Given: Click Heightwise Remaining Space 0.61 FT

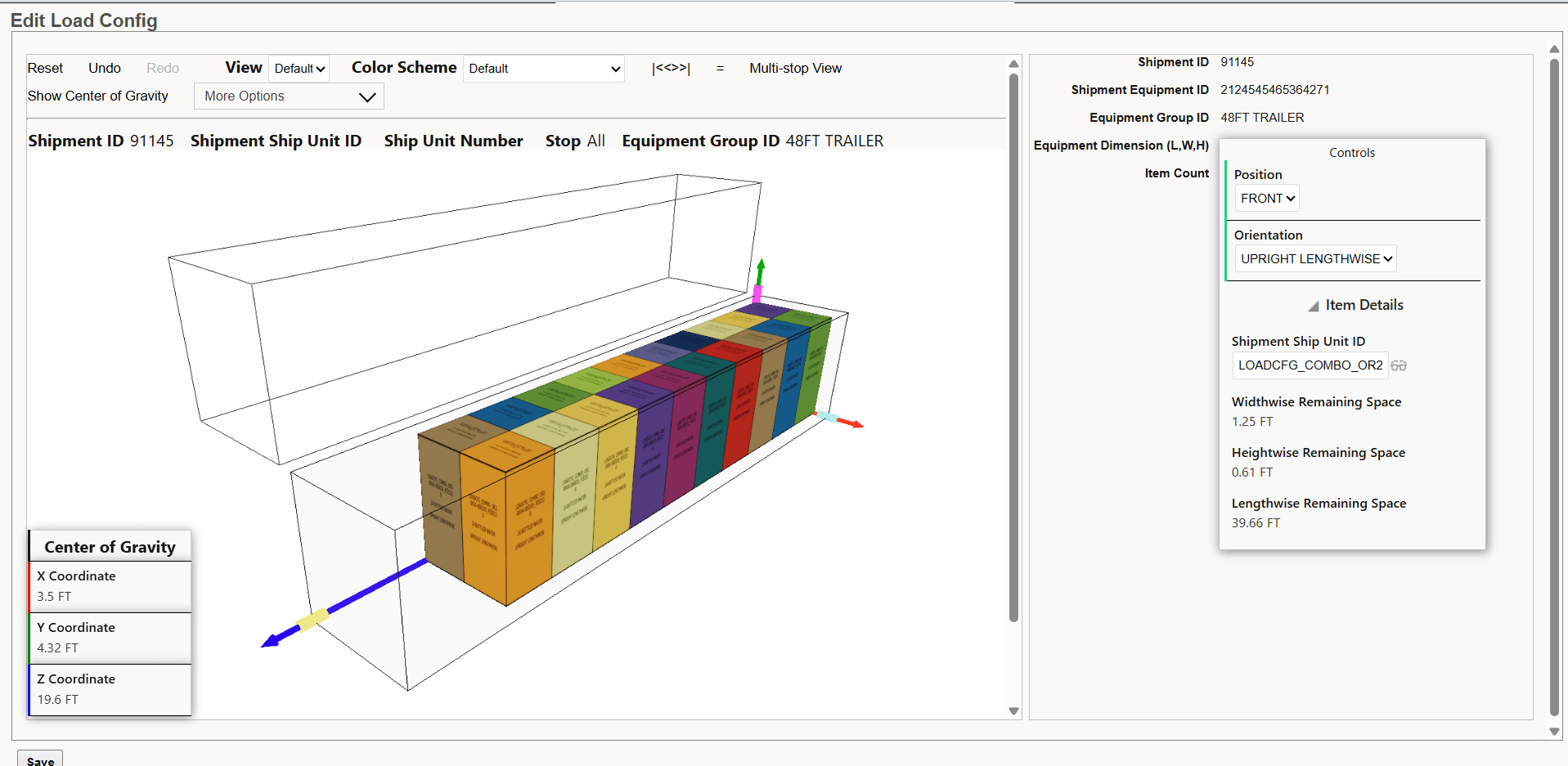Looking at the screenshot, I should [x=1252, y=473].
